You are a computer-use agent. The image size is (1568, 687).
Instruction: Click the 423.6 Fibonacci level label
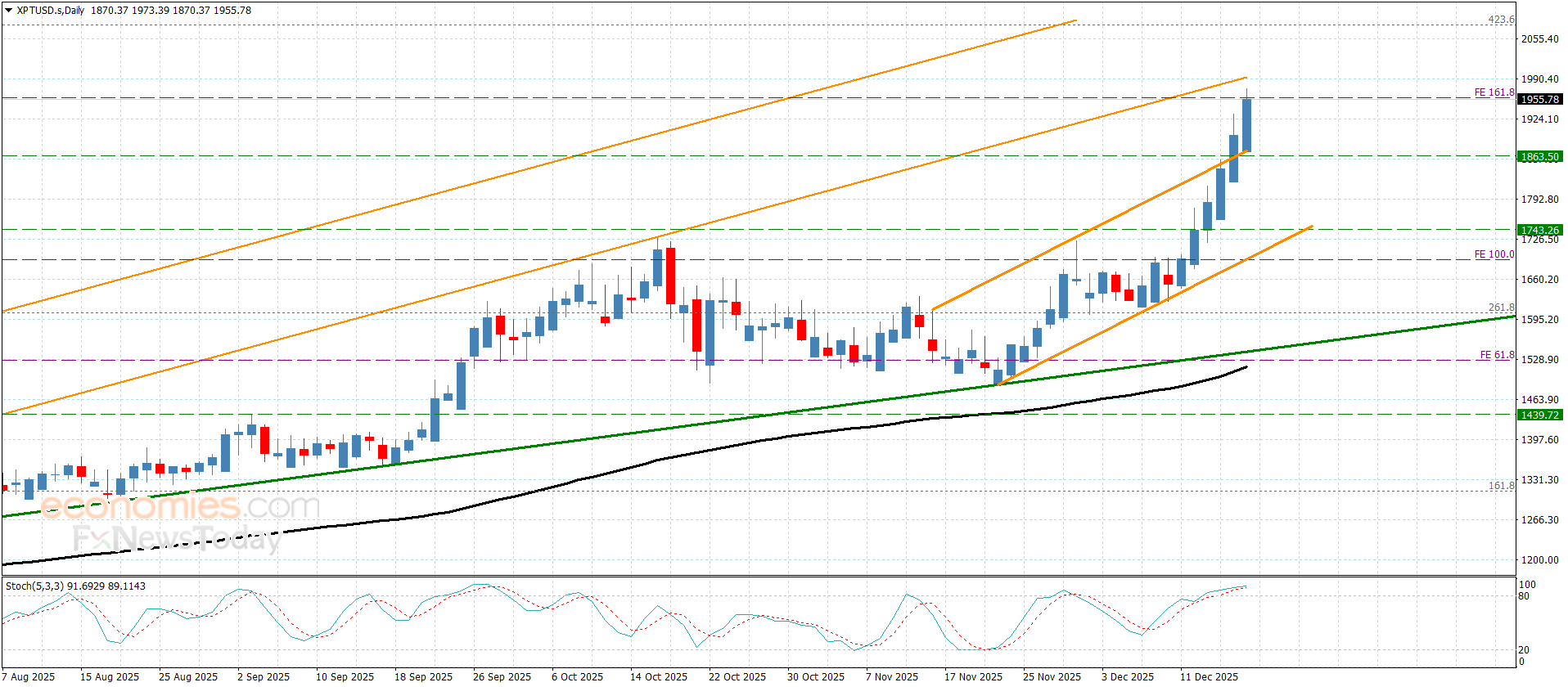[x=1502, y=20]
